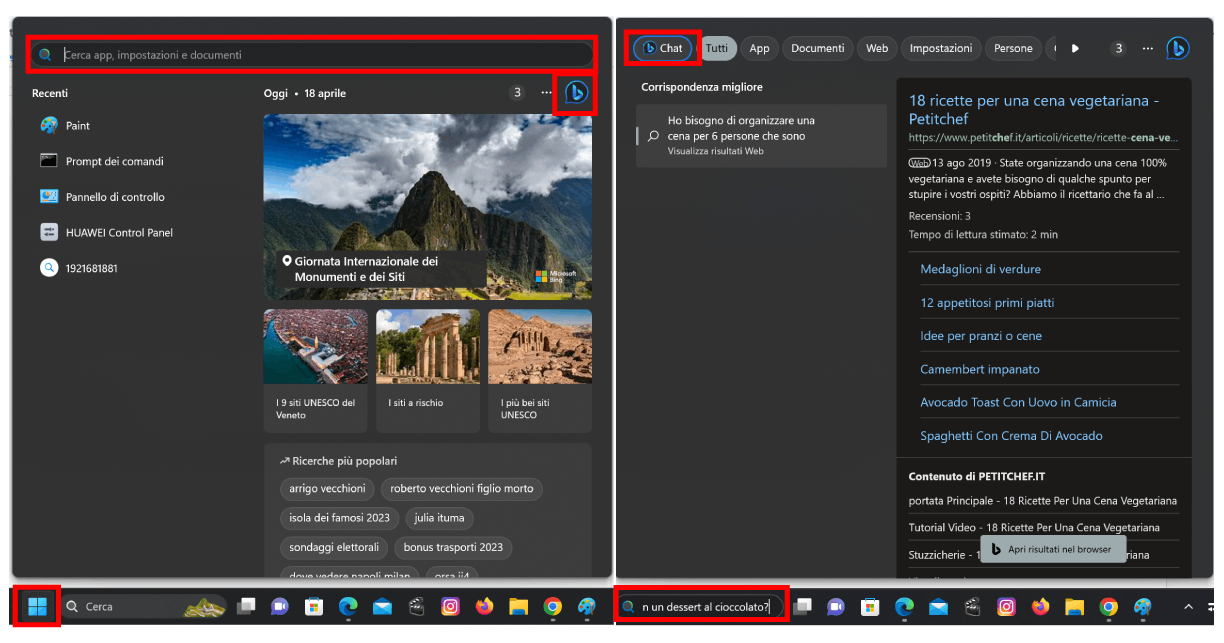Screen dimensions: 1224x643
Task: Click the Bing icon beside the results tabs
Action: [1177, 47]
